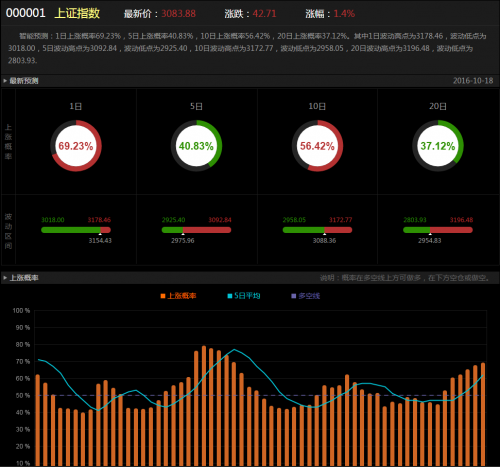The height and width of the screenshot is (467, 500).
Task: Click the 20日 37.12% probability ring
Action: click(x=438, y=146)
